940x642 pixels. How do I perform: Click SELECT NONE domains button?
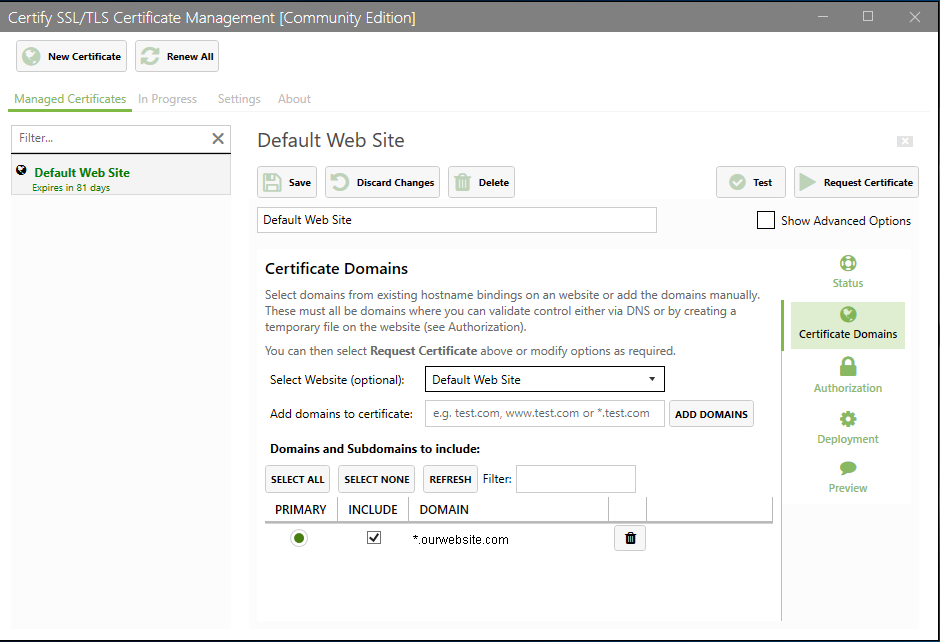click(376, 480)
